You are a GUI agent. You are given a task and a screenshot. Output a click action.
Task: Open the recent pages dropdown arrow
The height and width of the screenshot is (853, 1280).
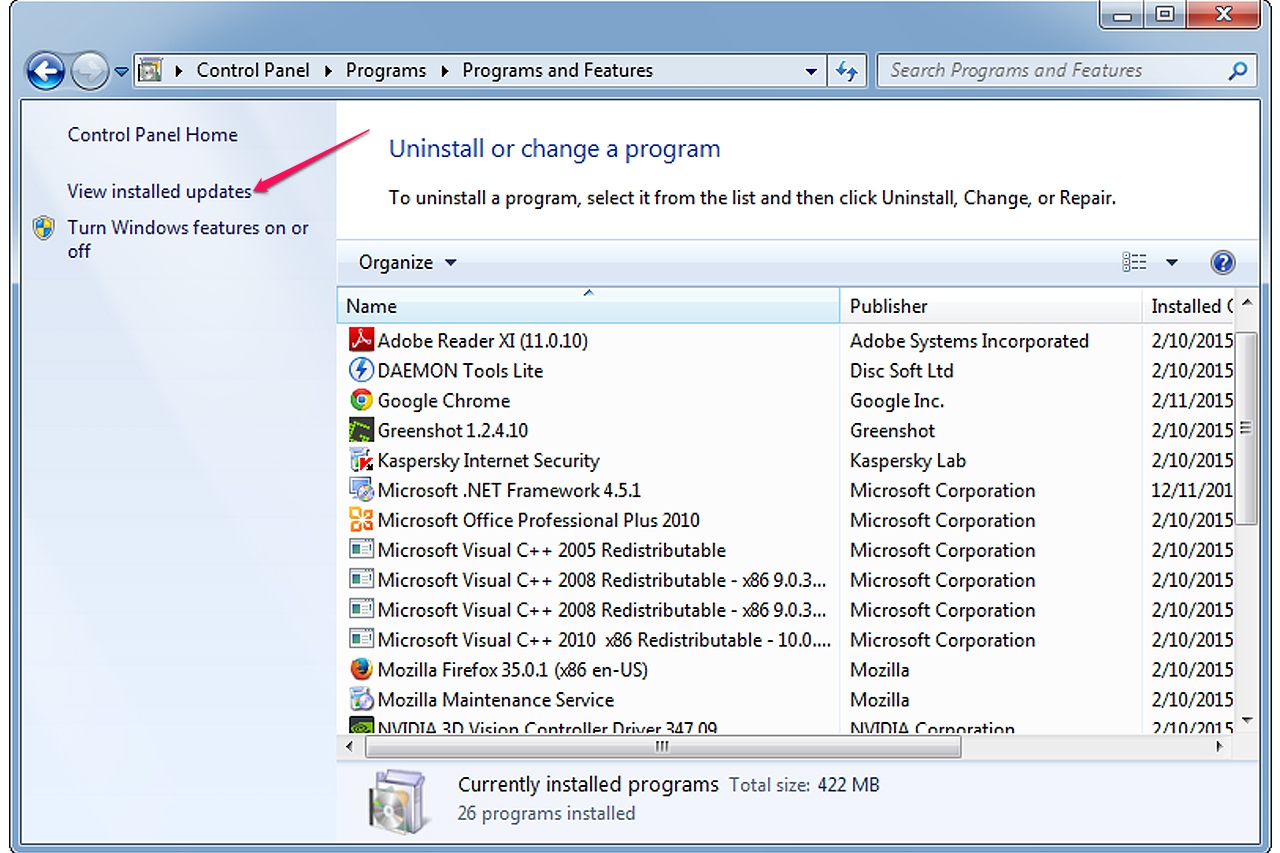[x=121, y=72]
